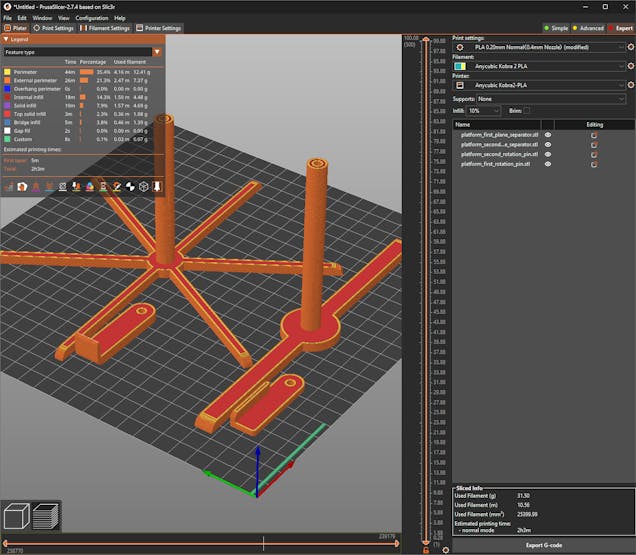Switch to Filament Settings tab
Image resolution: width=636 pixels, height=555 pixels.
[105, 28]
